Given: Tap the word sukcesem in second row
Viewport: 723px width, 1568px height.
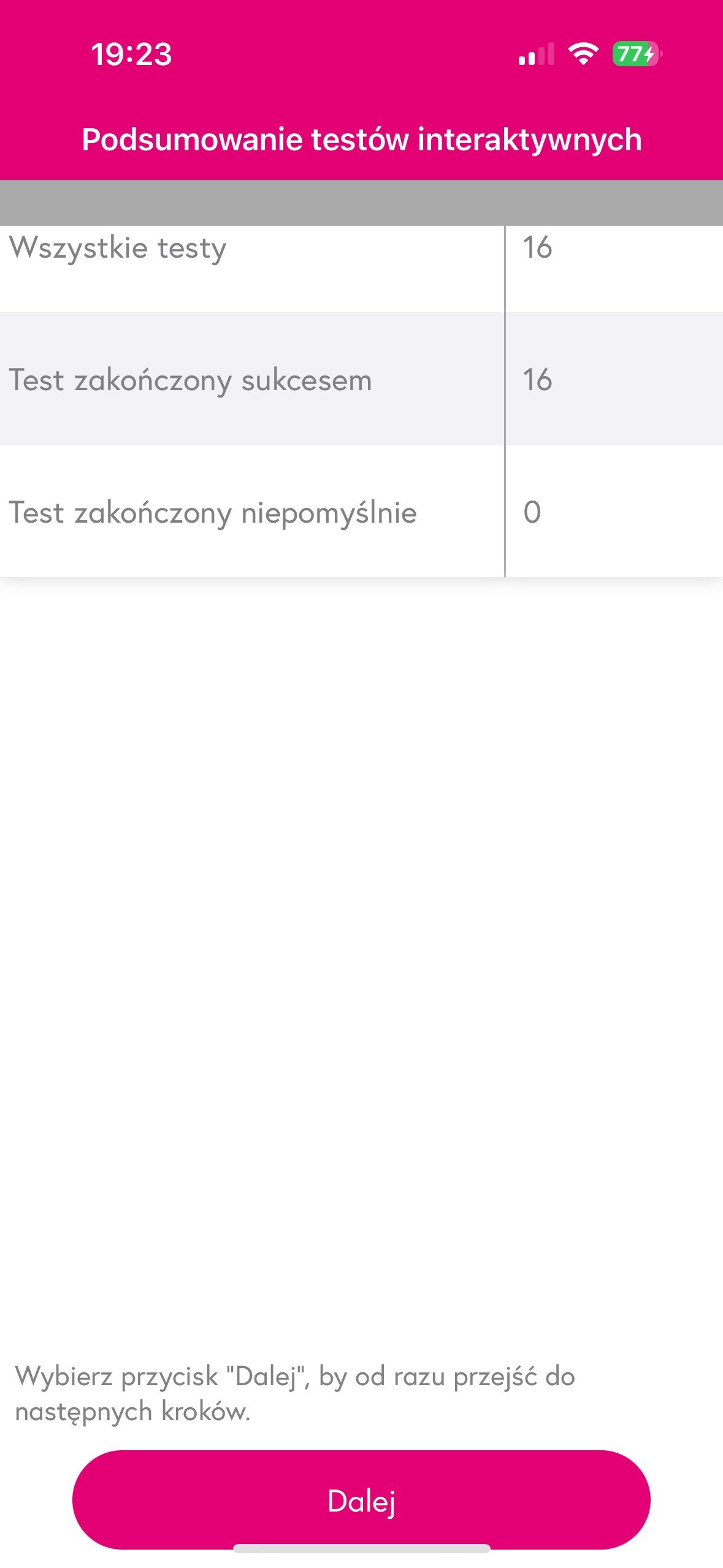Looking at the screenshot, I should [x=307, y=381].
